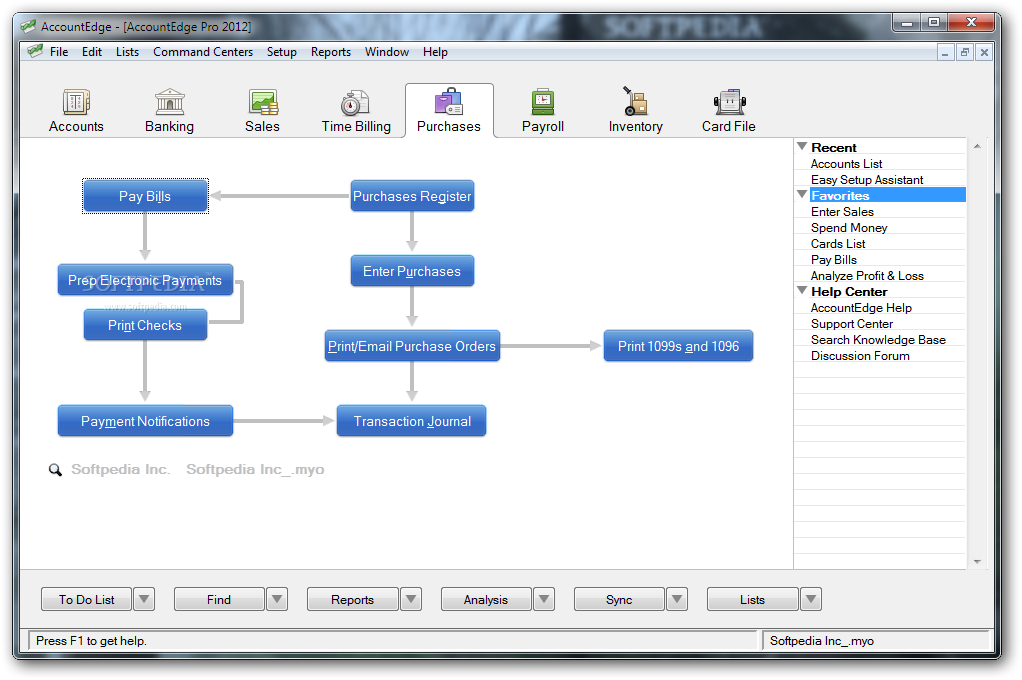Screen dimensions: 1022x680
Task: Open the Inventory hand truck icon
Action: (635, 101)
